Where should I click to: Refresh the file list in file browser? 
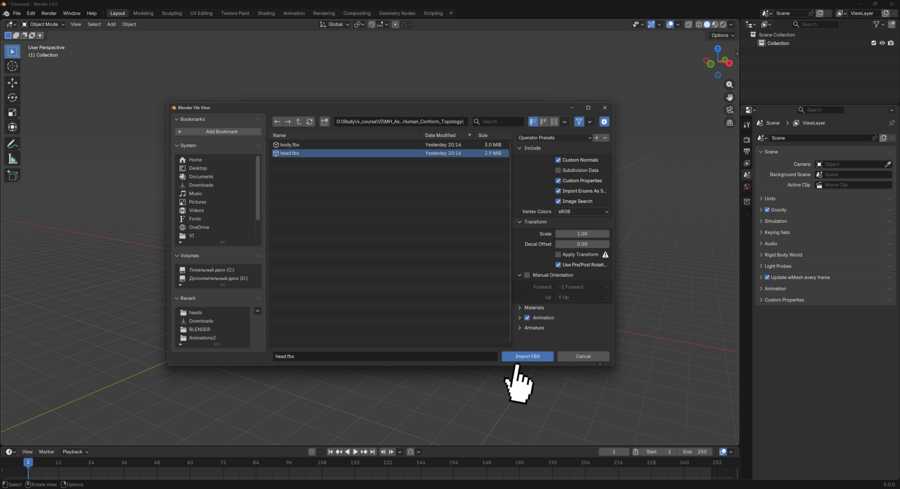310,122
